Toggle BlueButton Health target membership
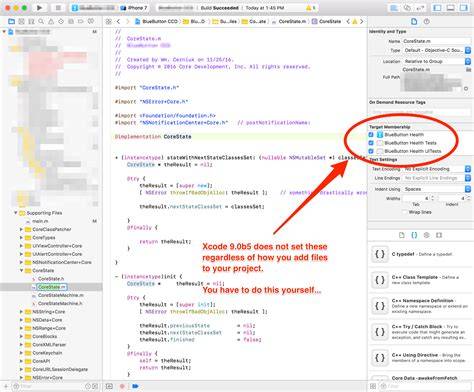 (371, 135)
